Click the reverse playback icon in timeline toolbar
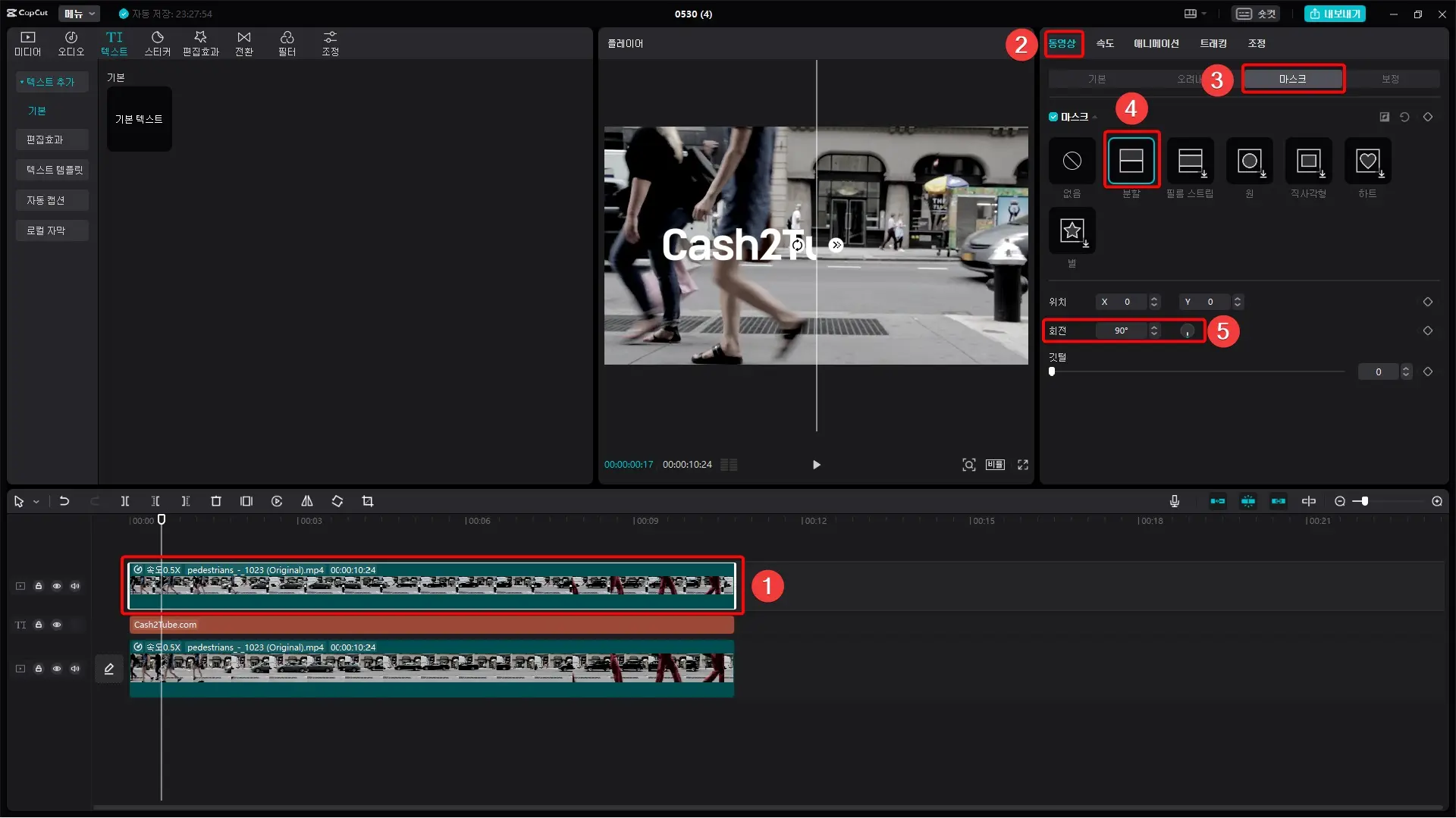1456x818 pixels. point(277,501)
